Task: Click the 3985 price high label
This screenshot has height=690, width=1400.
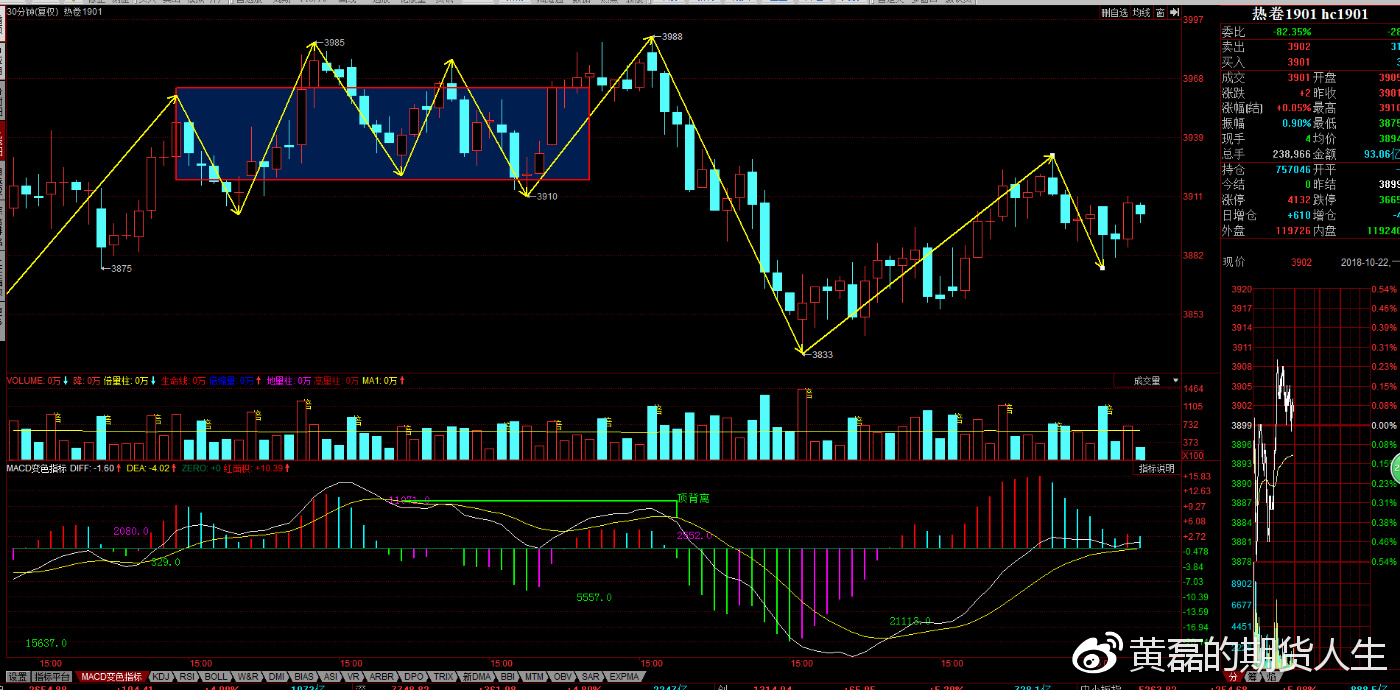Action: [334, 43]
